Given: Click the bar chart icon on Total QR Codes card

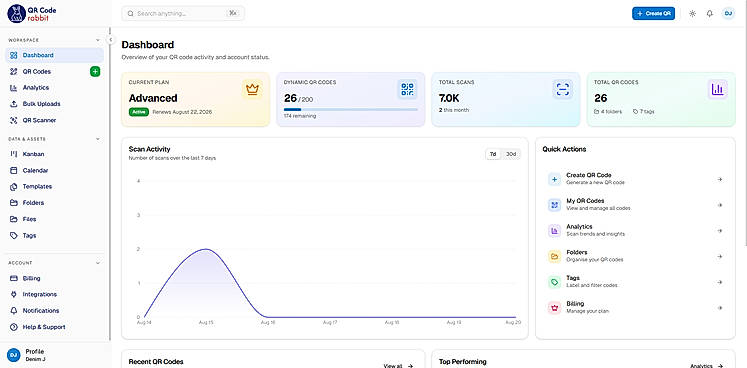Looking at the screenshot, I should point(717,89).
